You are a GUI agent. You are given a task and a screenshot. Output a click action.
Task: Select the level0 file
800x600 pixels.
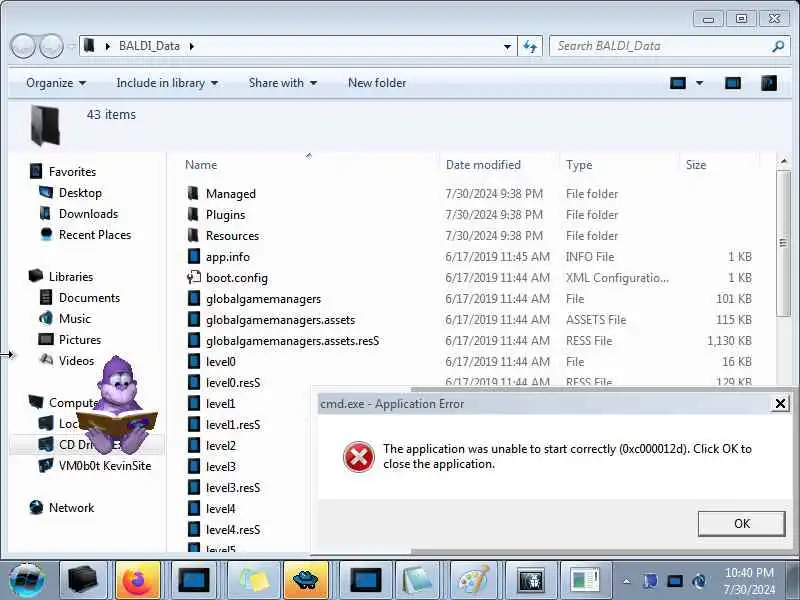(x=220, y=362)
